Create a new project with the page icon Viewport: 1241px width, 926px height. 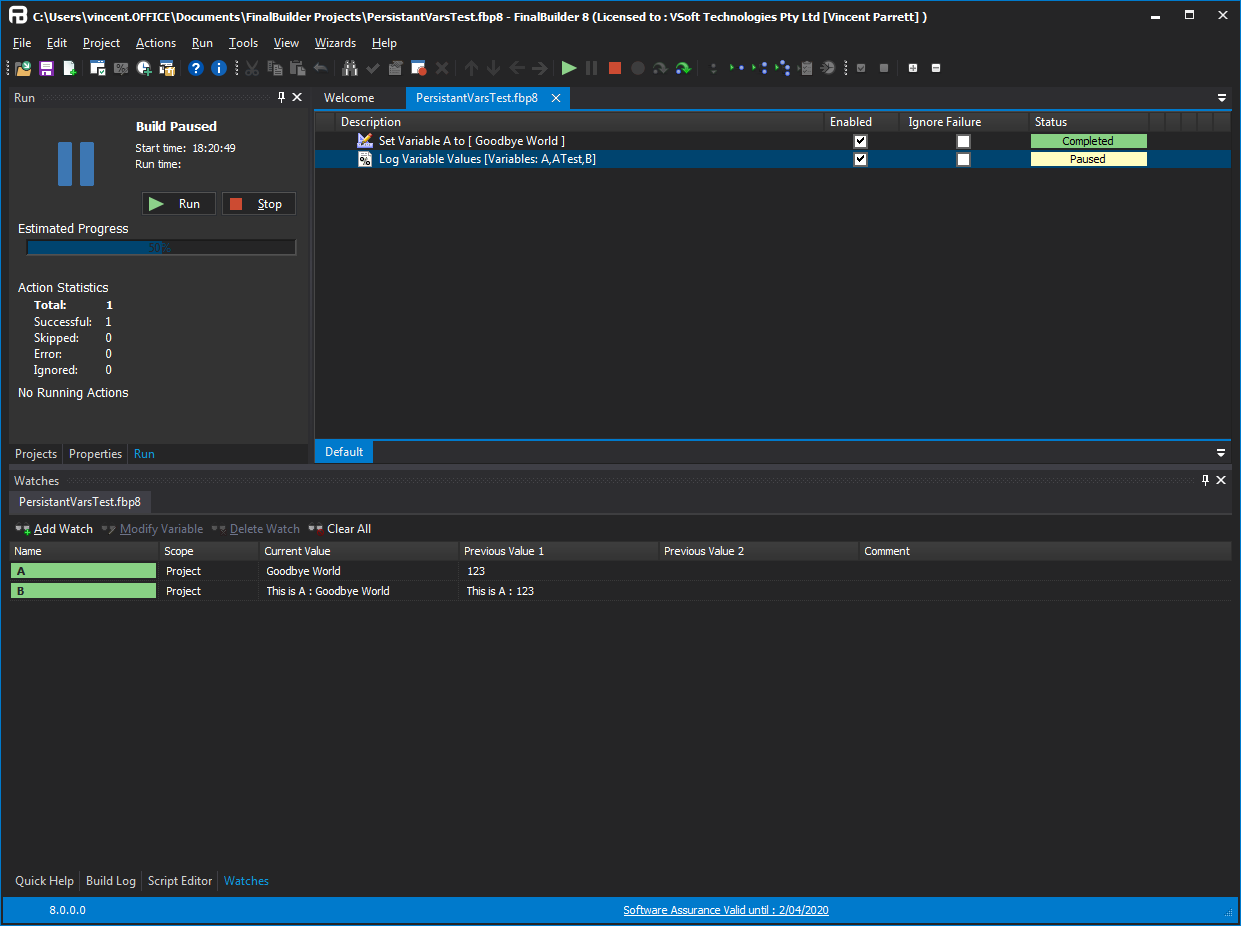coord(70,68)
